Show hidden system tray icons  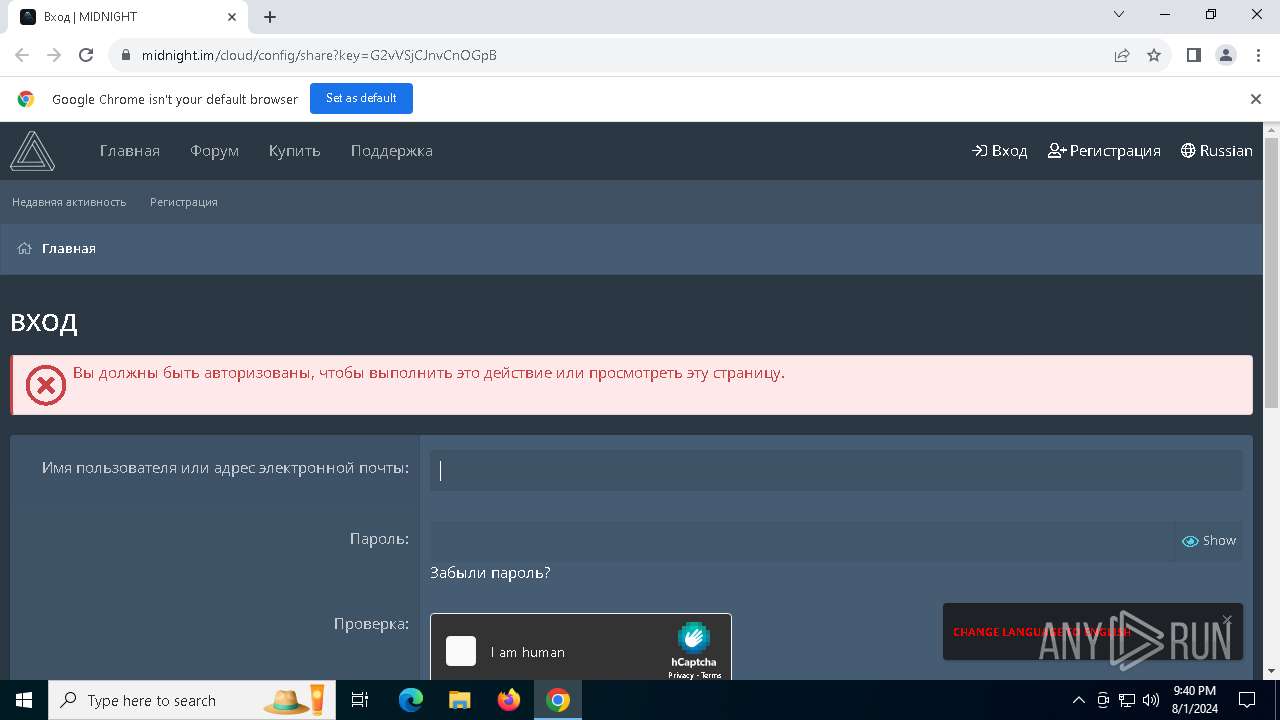1078,700
